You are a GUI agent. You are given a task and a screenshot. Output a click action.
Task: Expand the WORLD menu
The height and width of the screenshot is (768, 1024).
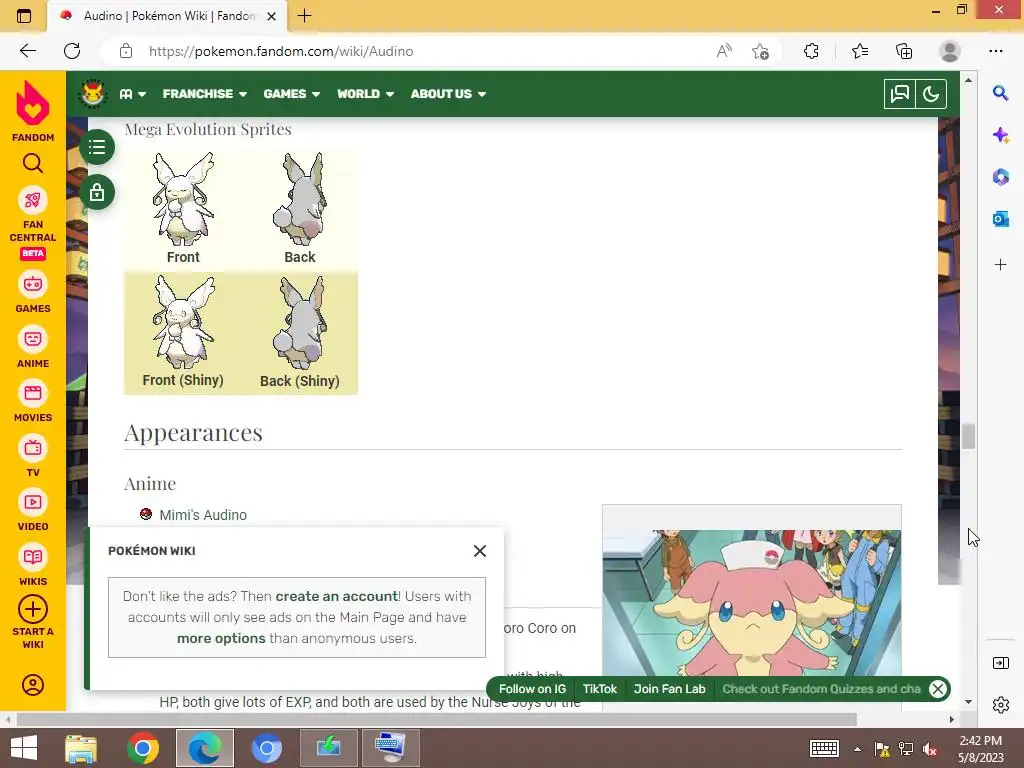pos(365,94)
